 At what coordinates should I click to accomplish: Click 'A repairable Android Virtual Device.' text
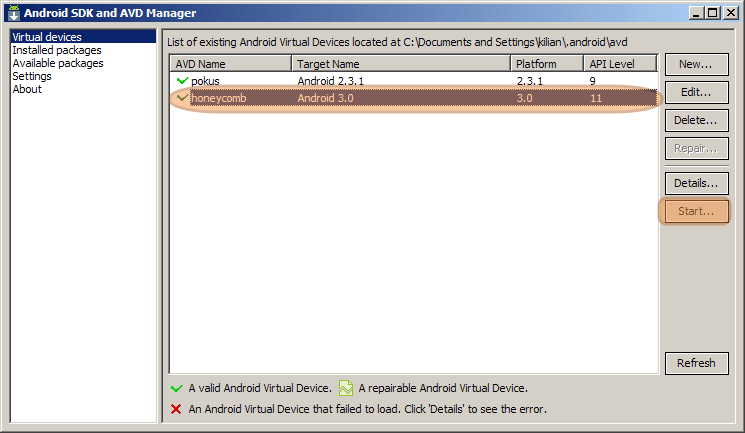pos(443,388)
